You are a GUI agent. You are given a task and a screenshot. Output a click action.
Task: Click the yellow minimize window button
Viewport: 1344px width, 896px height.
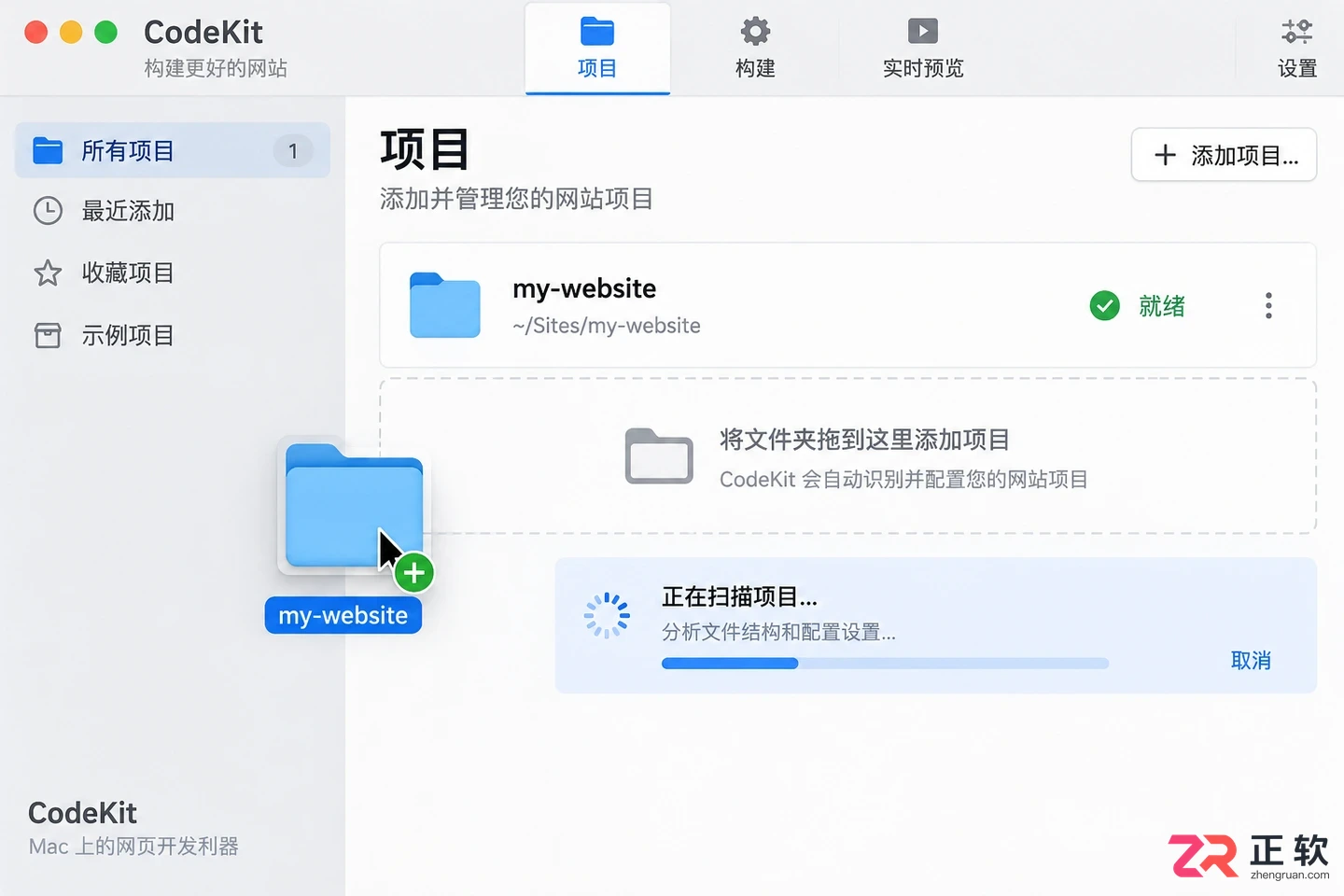click(x=71, y=33)
